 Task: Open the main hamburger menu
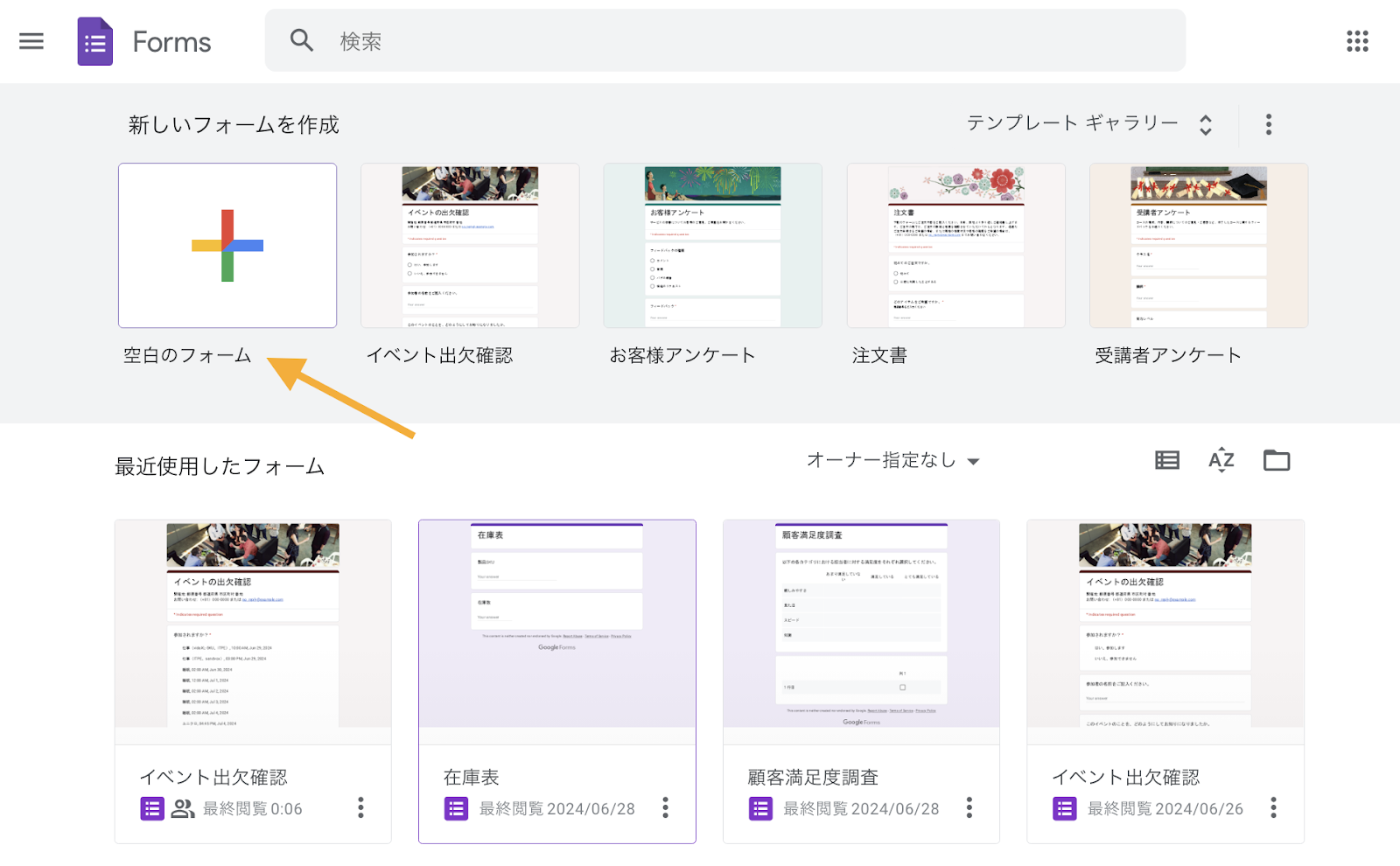point(31,41)
